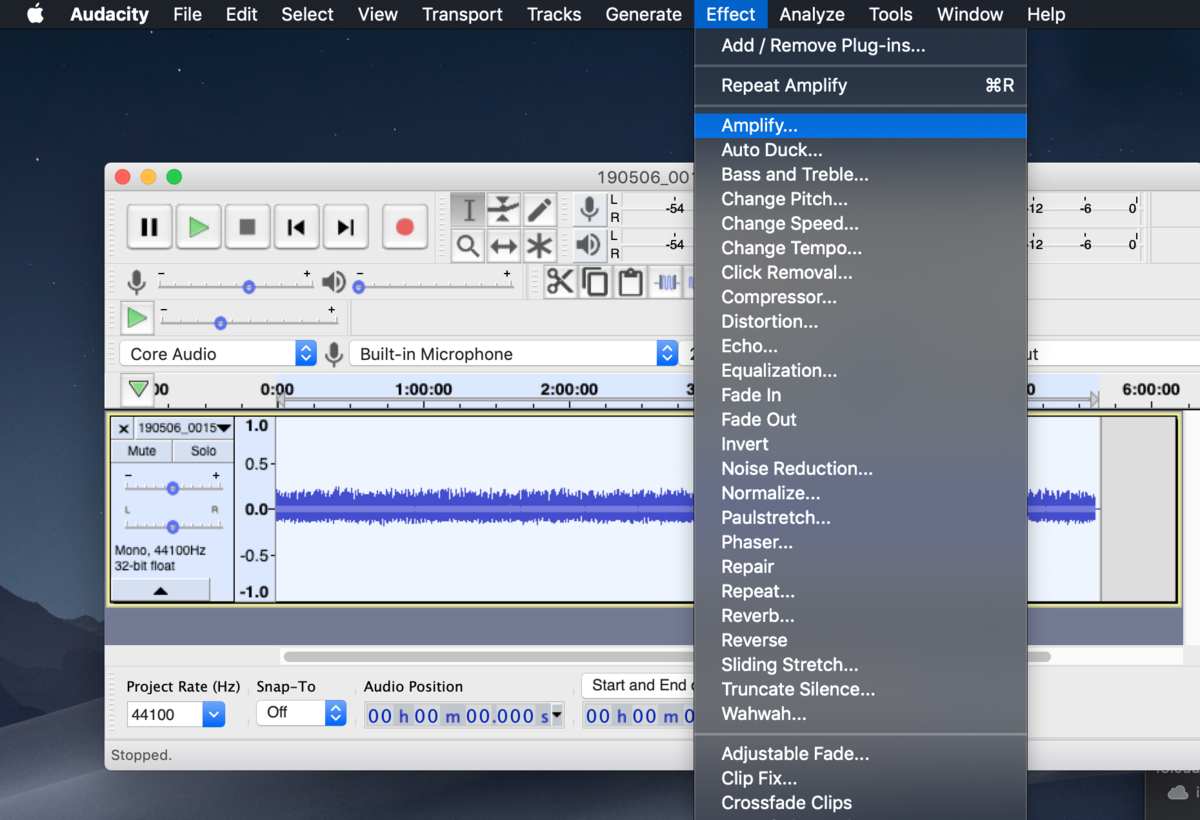The height and width of the screenshot is (820, 1200).
Task: Choose Reverb... effect
Action: coord(860,616)
